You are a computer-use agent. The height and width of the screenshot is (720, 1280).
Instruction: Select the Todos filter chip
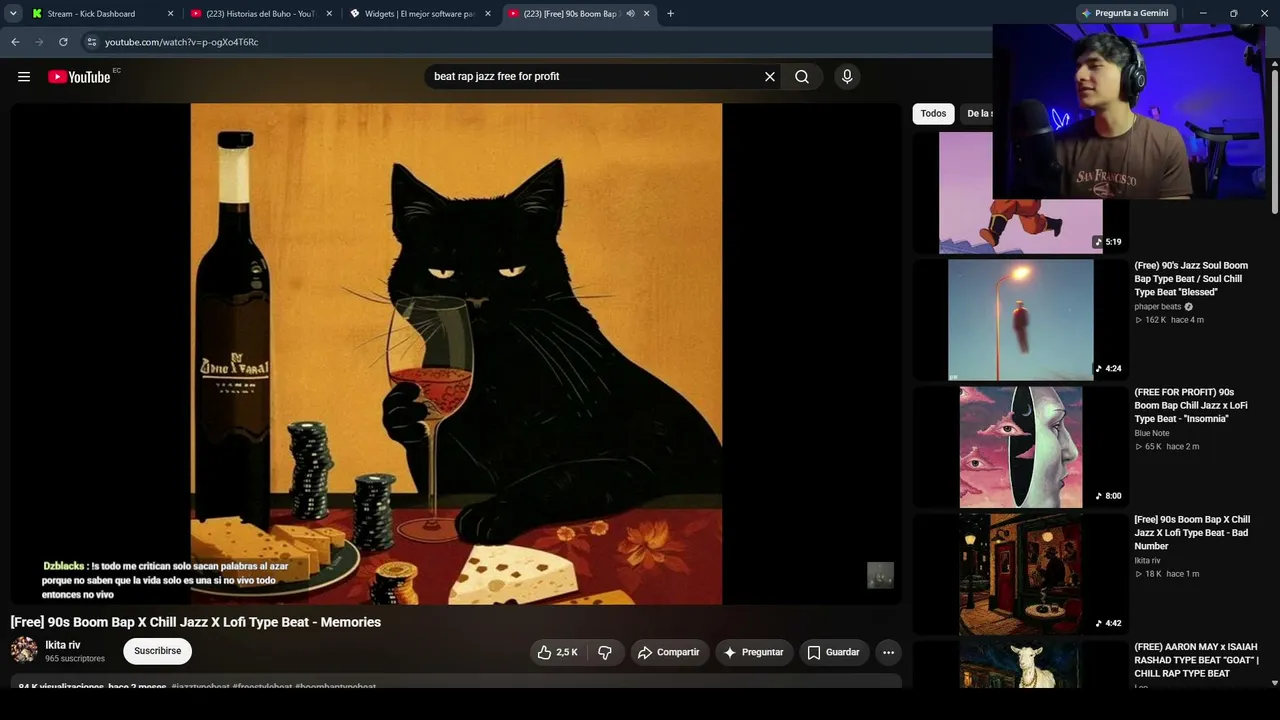coord(933,114)
